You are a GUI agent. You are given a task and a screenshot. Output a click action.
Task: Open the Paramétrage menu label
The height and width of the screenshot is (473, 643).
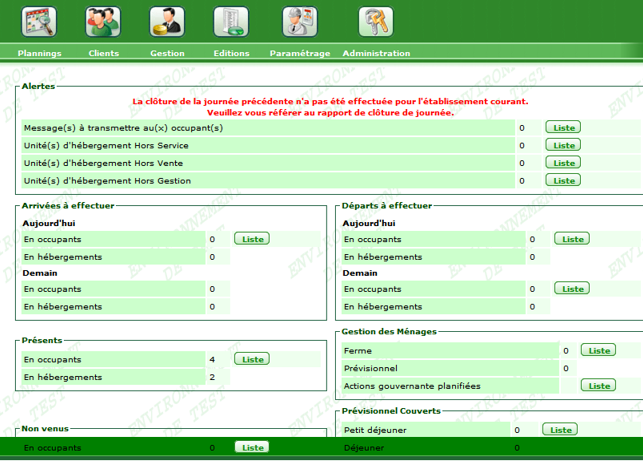tap(299, 53)
